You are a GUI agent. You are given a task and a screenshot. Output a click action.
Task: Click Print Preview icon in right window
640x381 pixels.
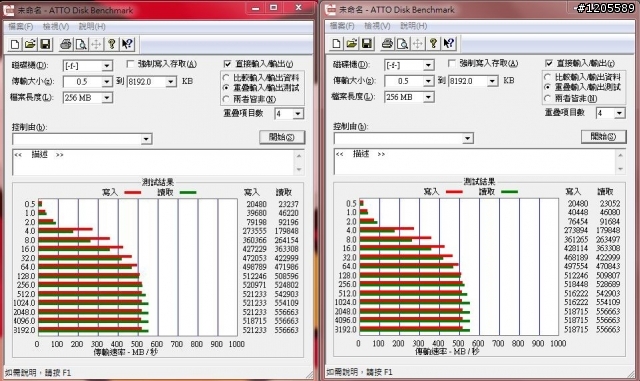pyautogui.click(x=402, y=43)
